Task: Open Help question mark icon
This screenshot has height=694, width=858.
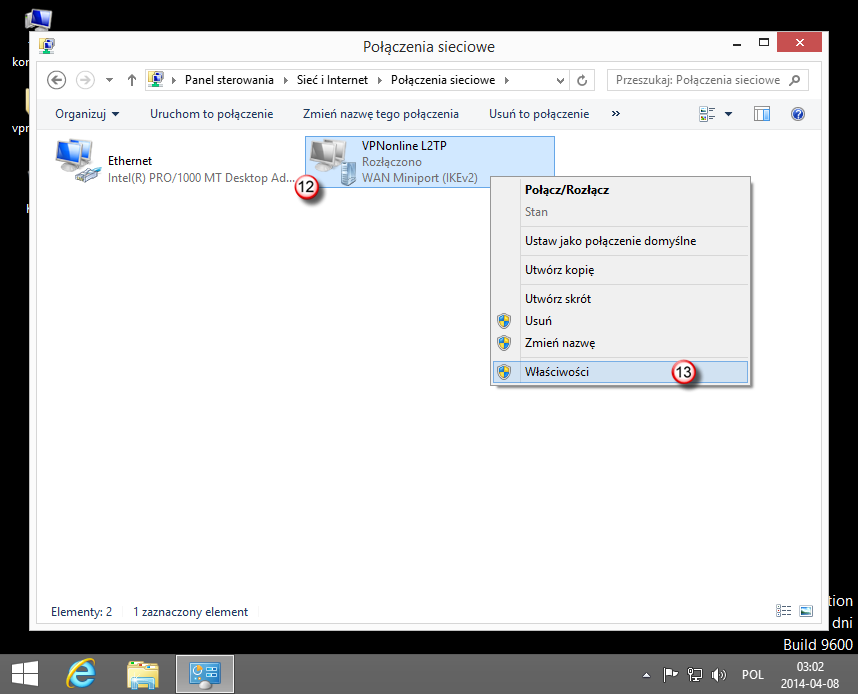Action: click(x=798, y=114)
